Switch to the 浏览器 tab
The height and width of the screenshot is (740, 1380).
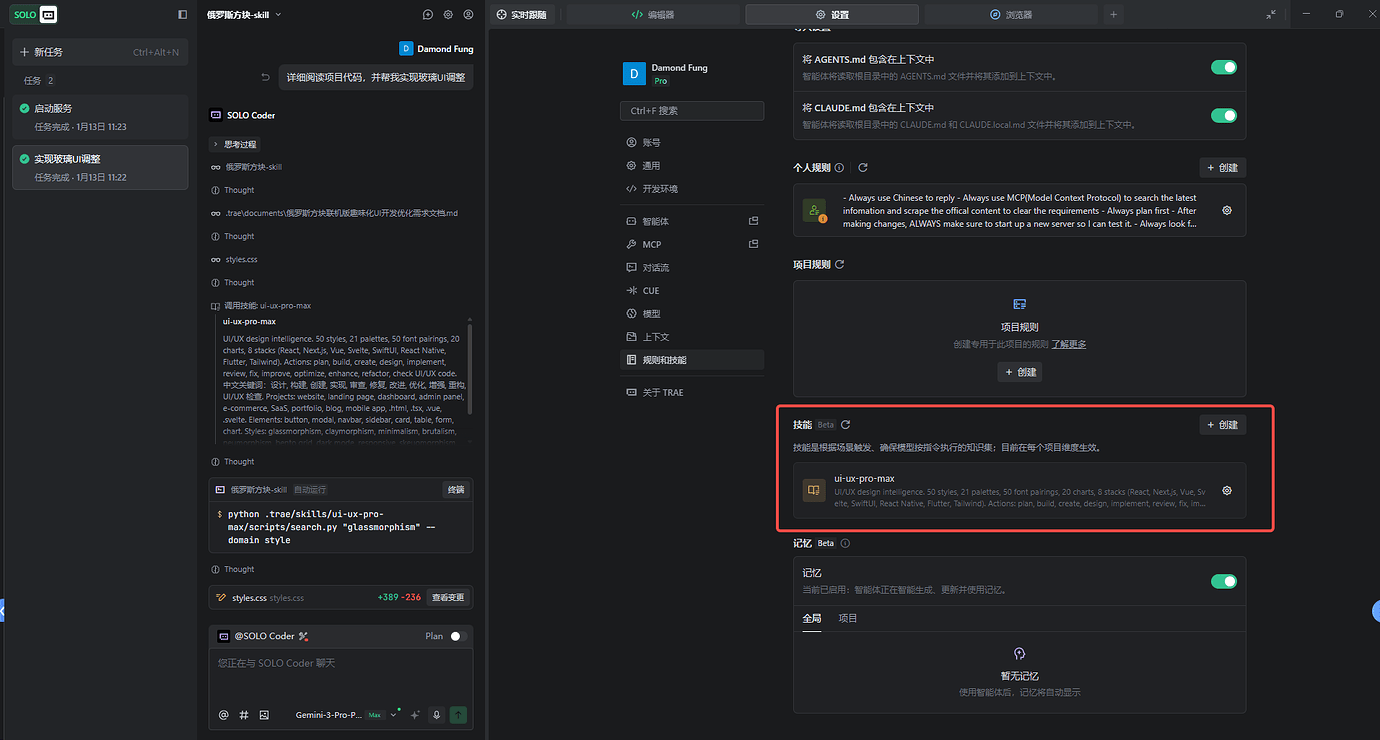tap(1011, 15)
